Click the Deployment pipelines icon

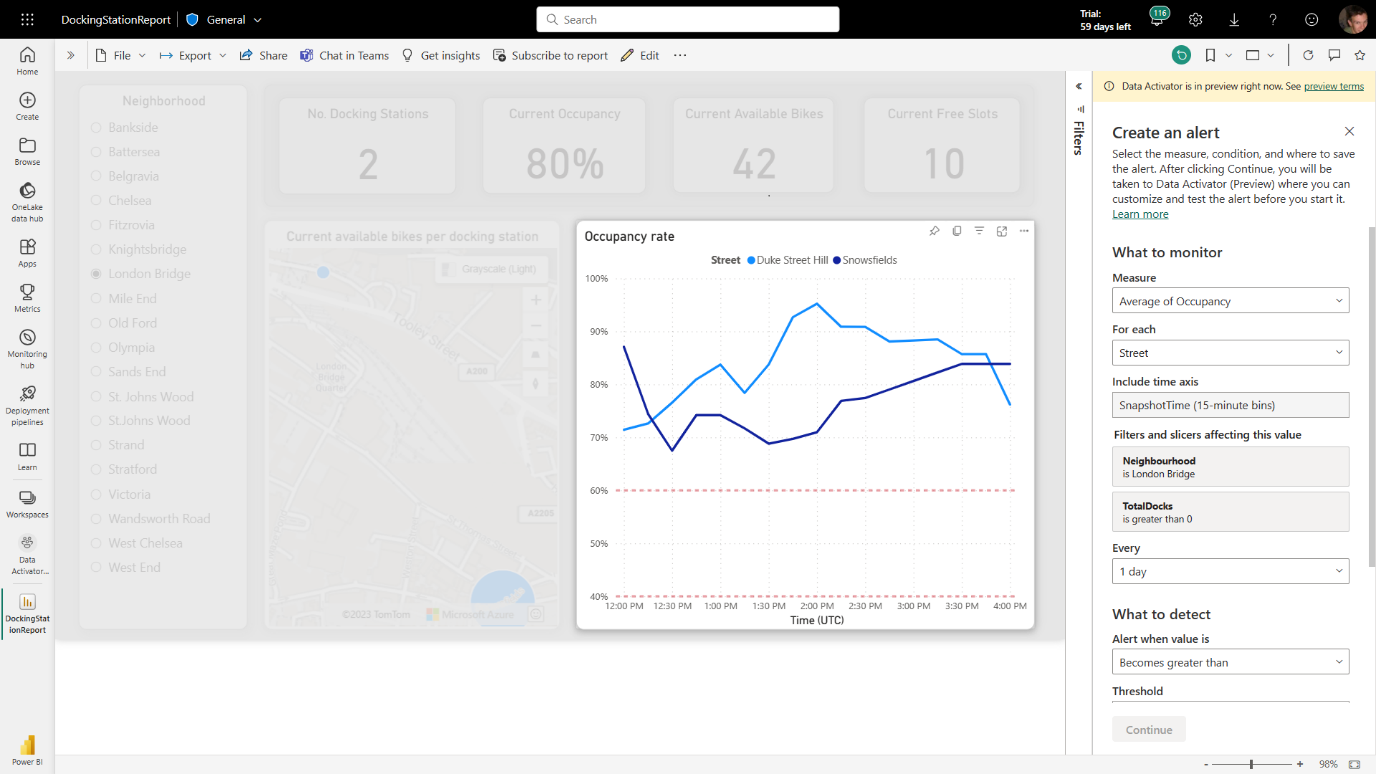point(27,405)
